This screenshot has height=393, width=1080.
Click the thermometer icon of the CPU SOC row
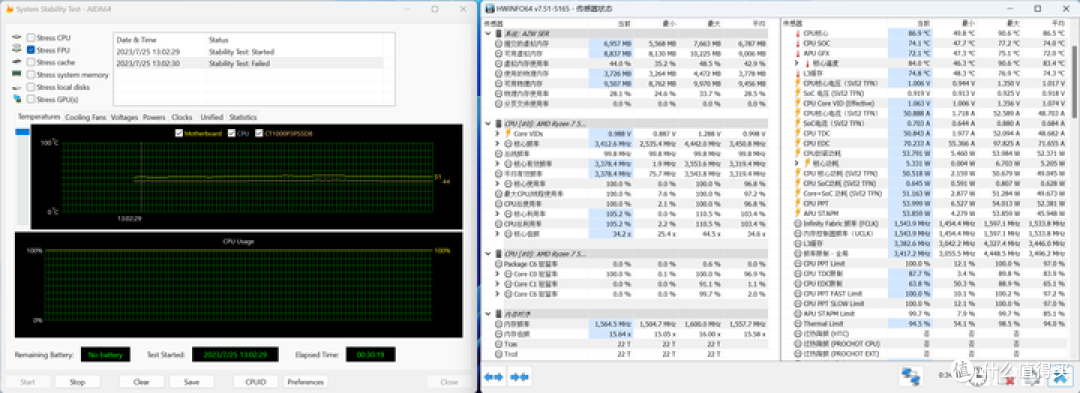click(798, 43)
